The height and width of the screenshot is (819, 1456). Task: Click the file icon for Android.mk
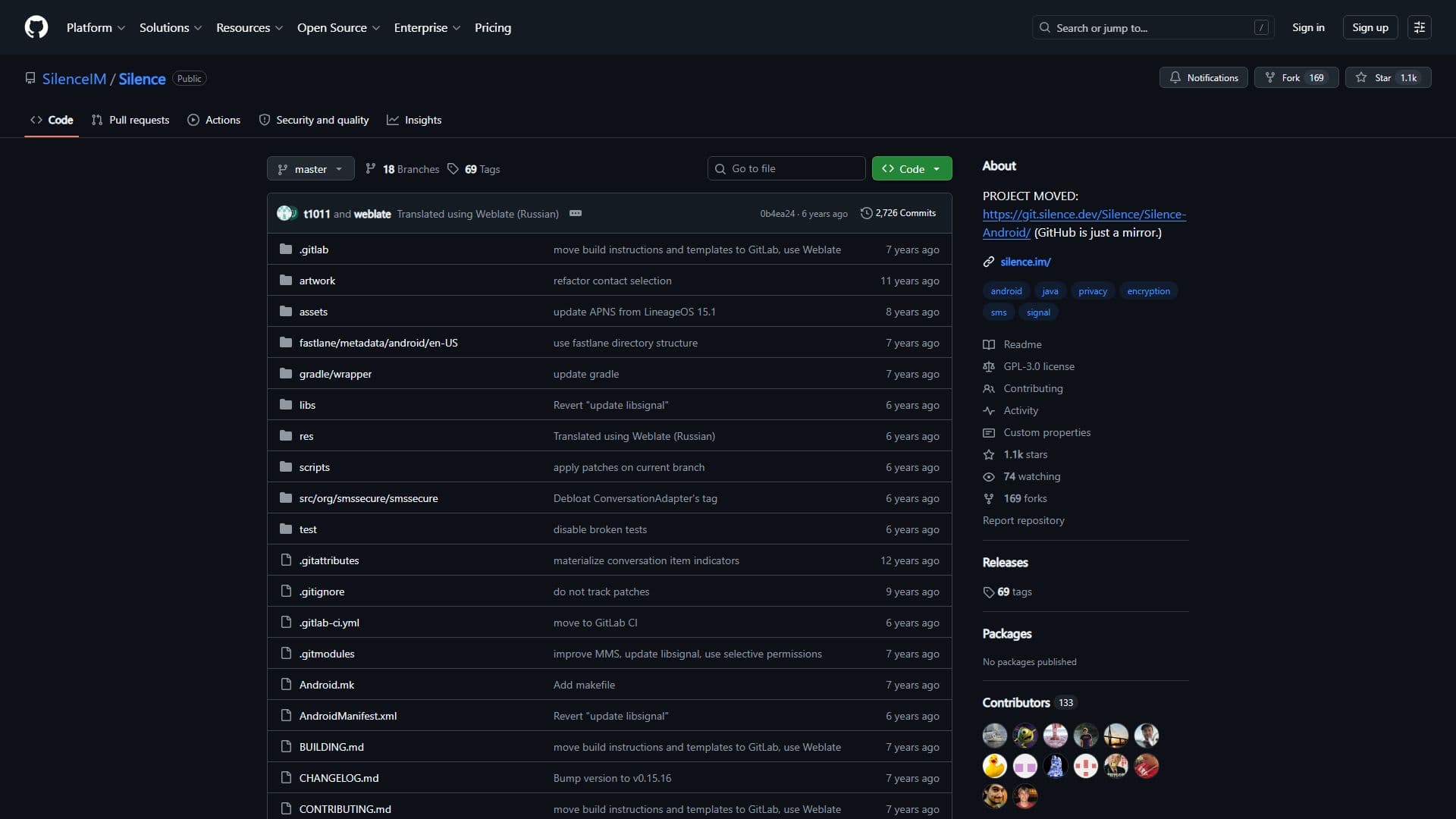coord(286,684)
